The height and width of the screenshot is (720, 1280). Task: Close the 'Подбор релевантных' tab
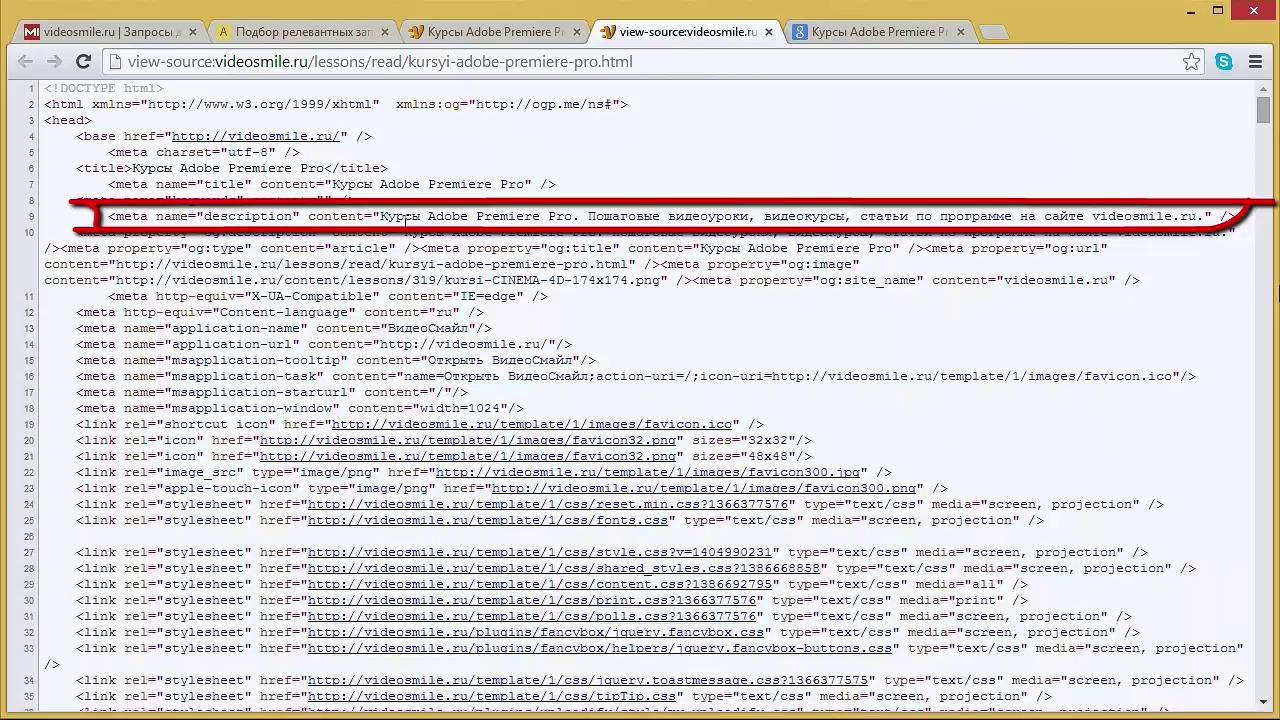point(385,32)
